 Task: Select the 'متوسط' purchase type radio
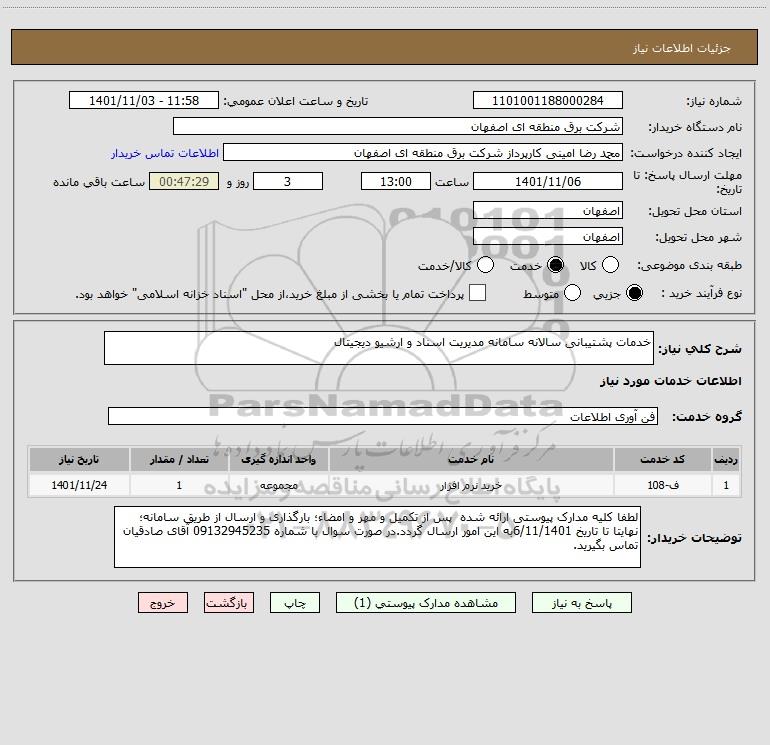tap(572, 293)
